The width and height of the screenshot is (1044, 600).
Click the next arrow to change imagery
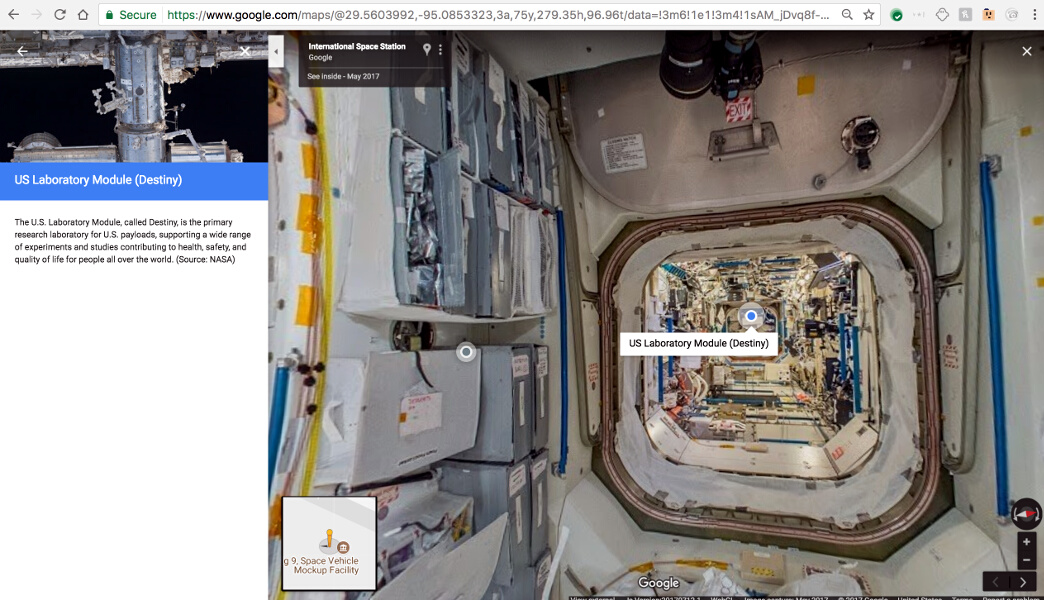click(x=1022, y=581)
